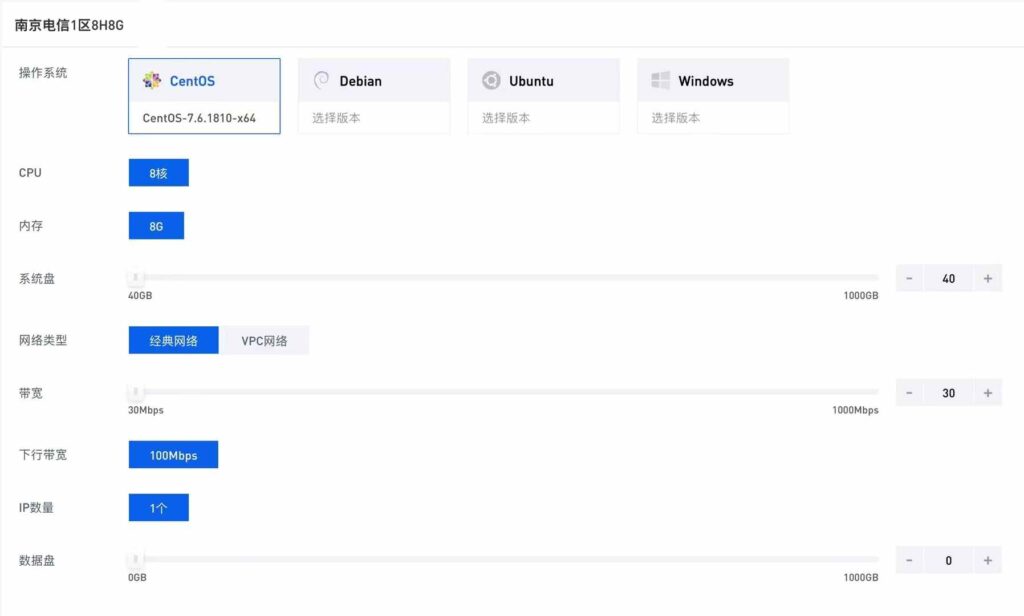Increase bandwidth with the plus button
Image resolution: width=1024 pixels, height=616 pixels.
click(x=987, y=393)
